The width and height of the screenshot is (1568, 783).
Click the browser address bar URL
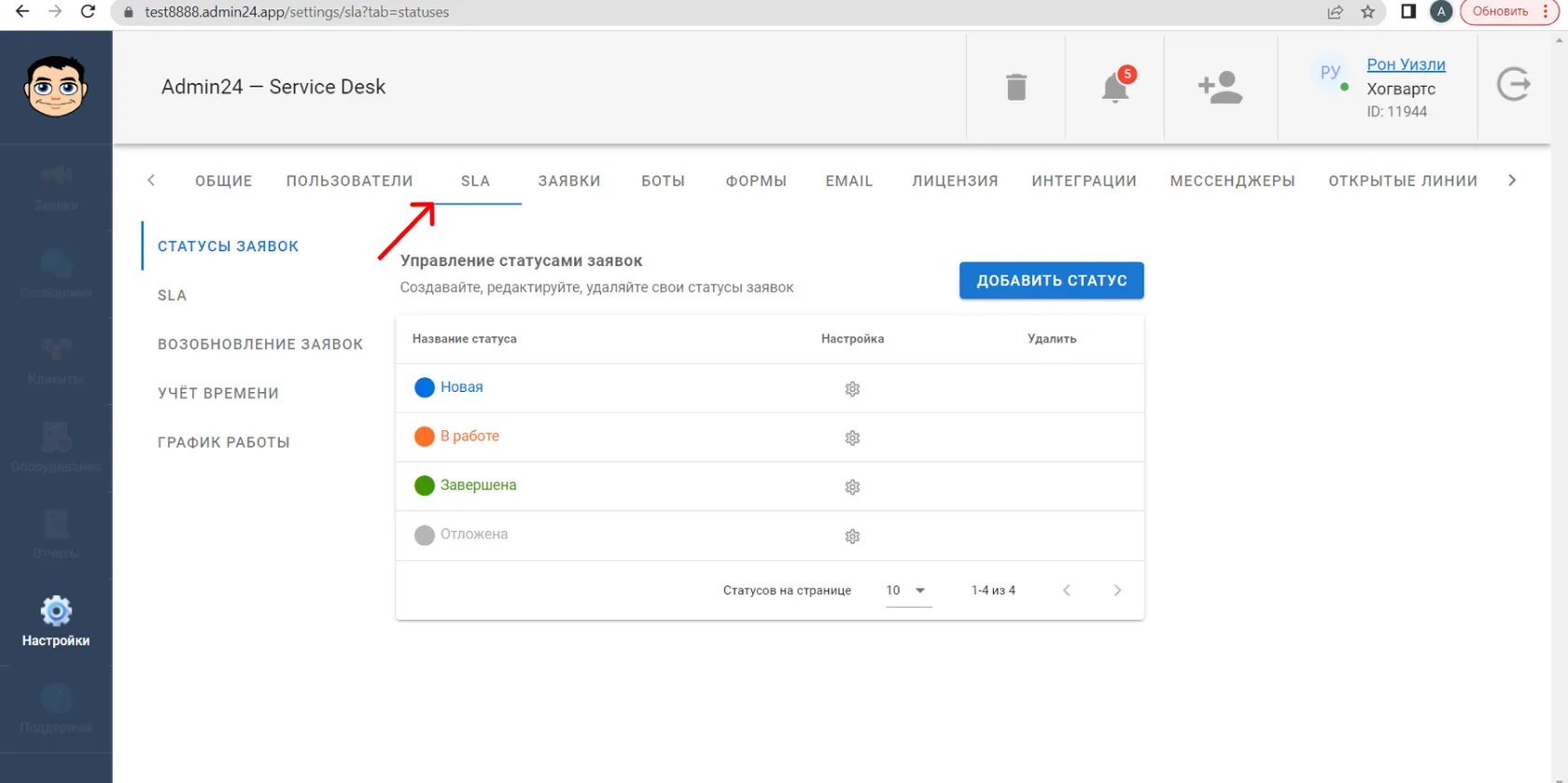pos(297,12)
